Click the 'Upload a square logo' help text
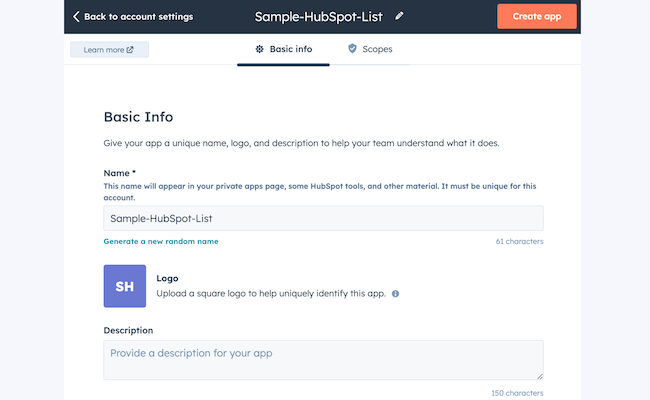 click(271, 293)
